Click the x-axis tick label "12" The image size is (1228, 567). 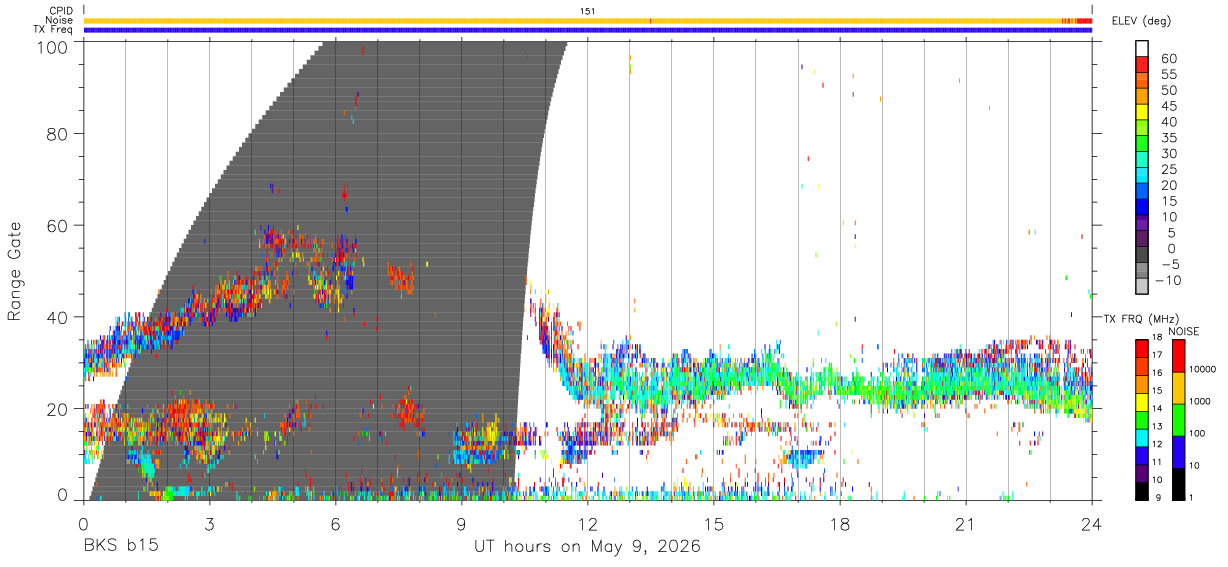(587, 524)
